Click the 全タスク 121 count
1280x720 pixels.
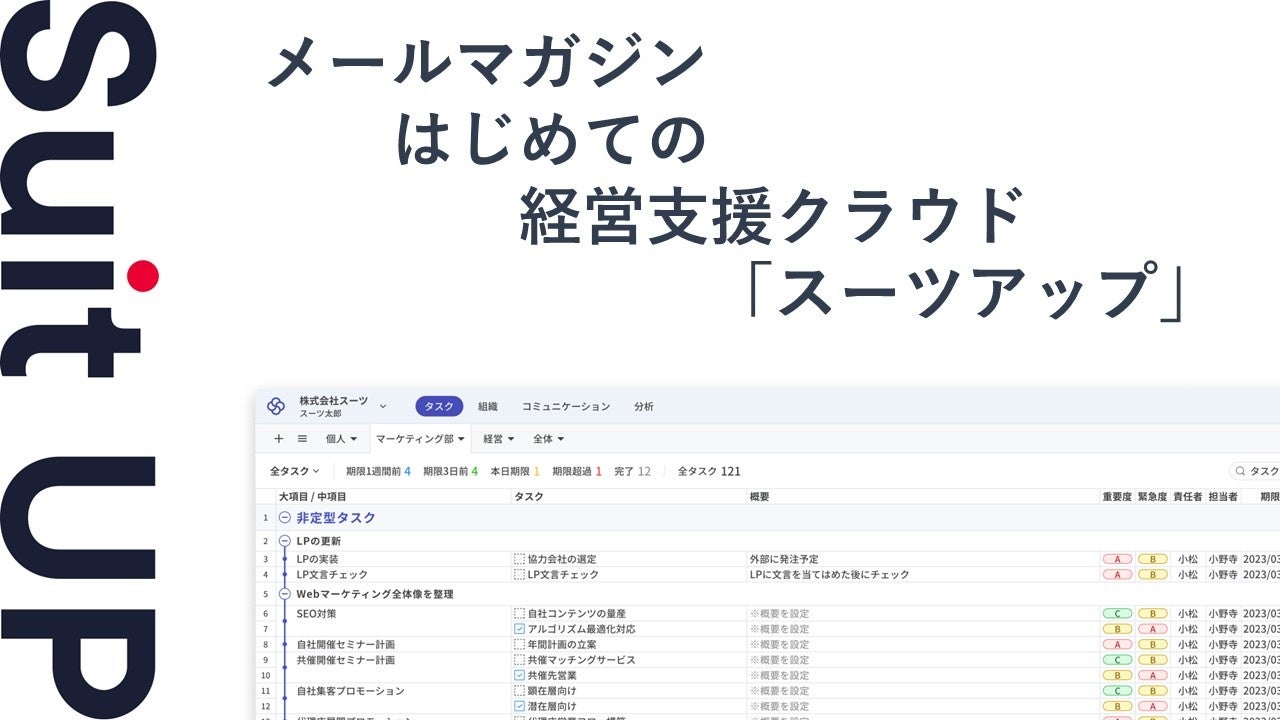pyautogui.click(x=709, y=471)
